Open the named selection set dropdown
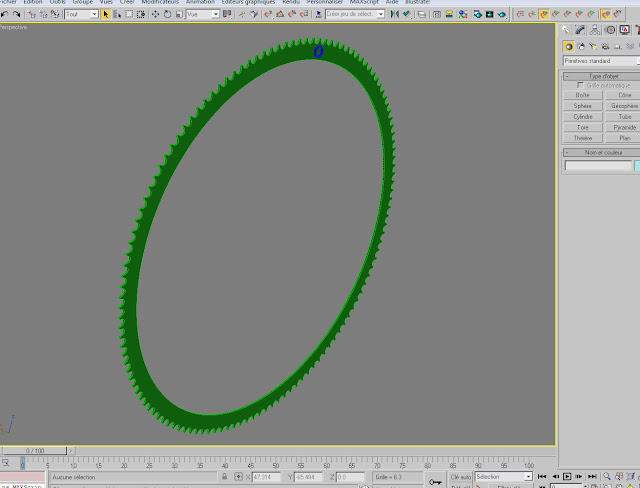This screenshot has width=640, height=488. coord(355,14)
